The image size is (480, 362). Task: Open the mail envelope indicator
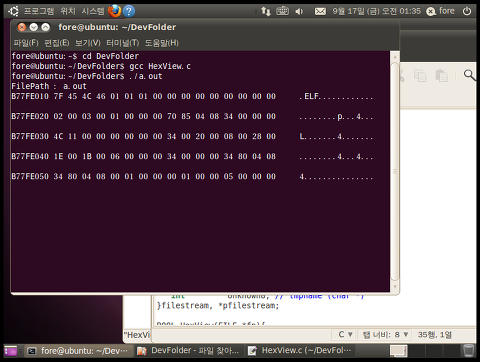click(x=320, y=11)
